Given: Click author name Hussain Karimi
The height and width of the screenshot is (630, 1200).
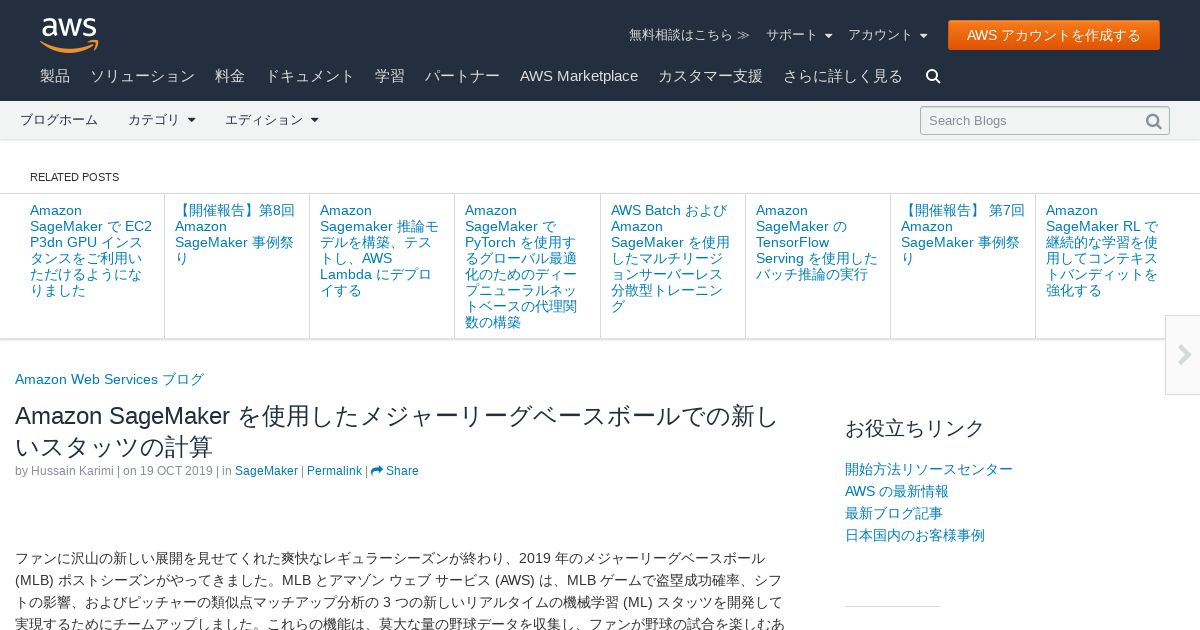Looking at the screenshot, I should coord(72,471).
